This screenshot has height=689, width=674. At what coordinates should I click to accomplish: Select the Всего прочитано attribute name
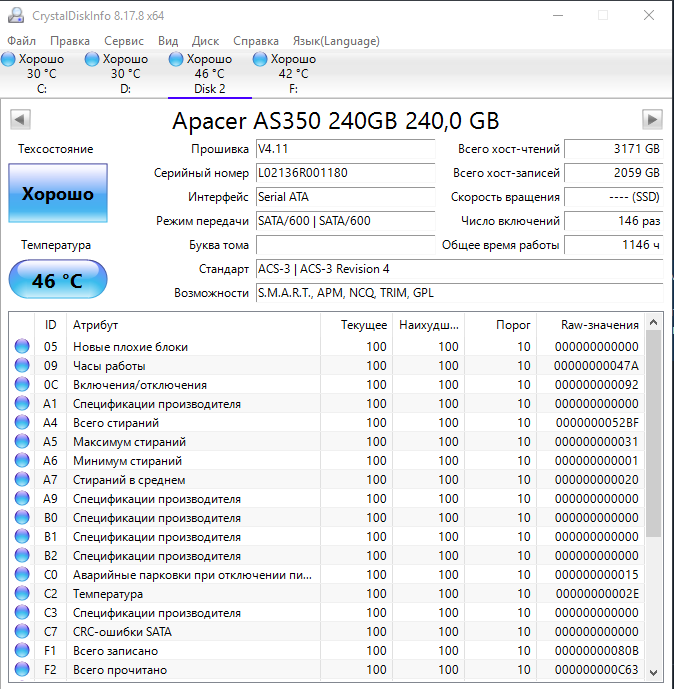[120, 670]
